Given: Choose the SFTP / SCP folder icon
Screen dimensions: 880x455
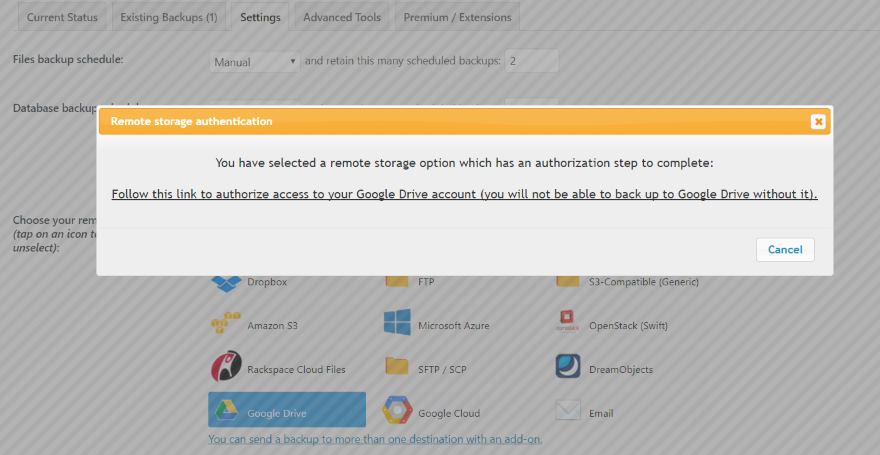Looking at the screenshot, I should (397, 368).
